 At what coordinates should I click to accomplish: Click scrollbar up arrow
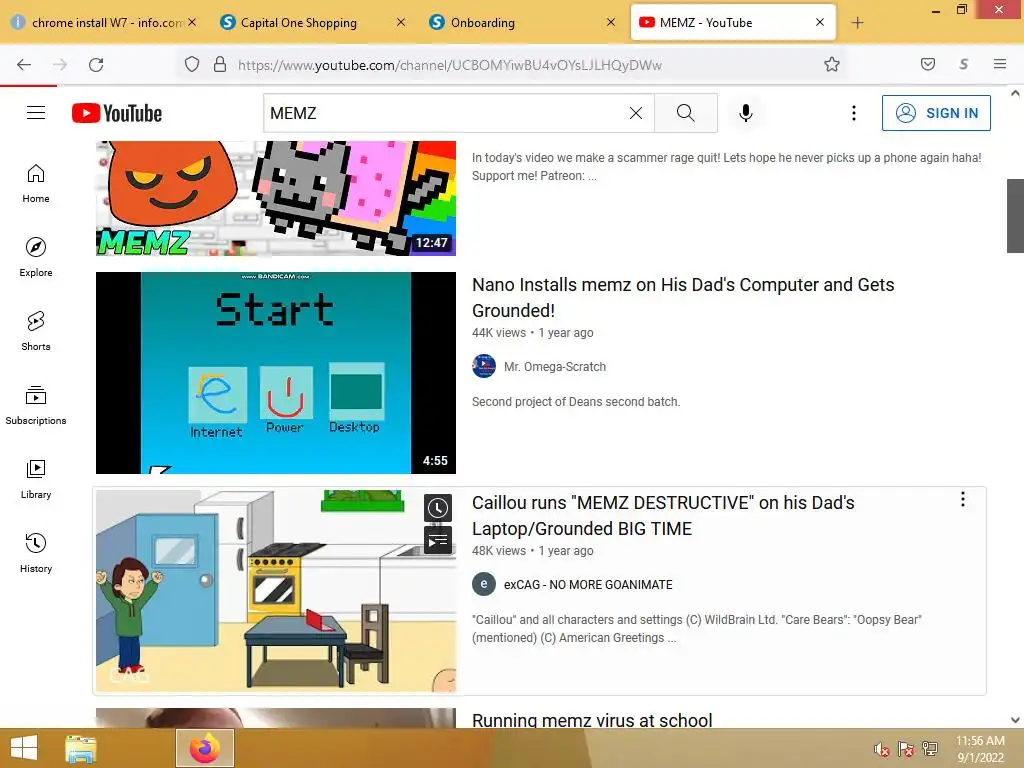click(1015, 93)
